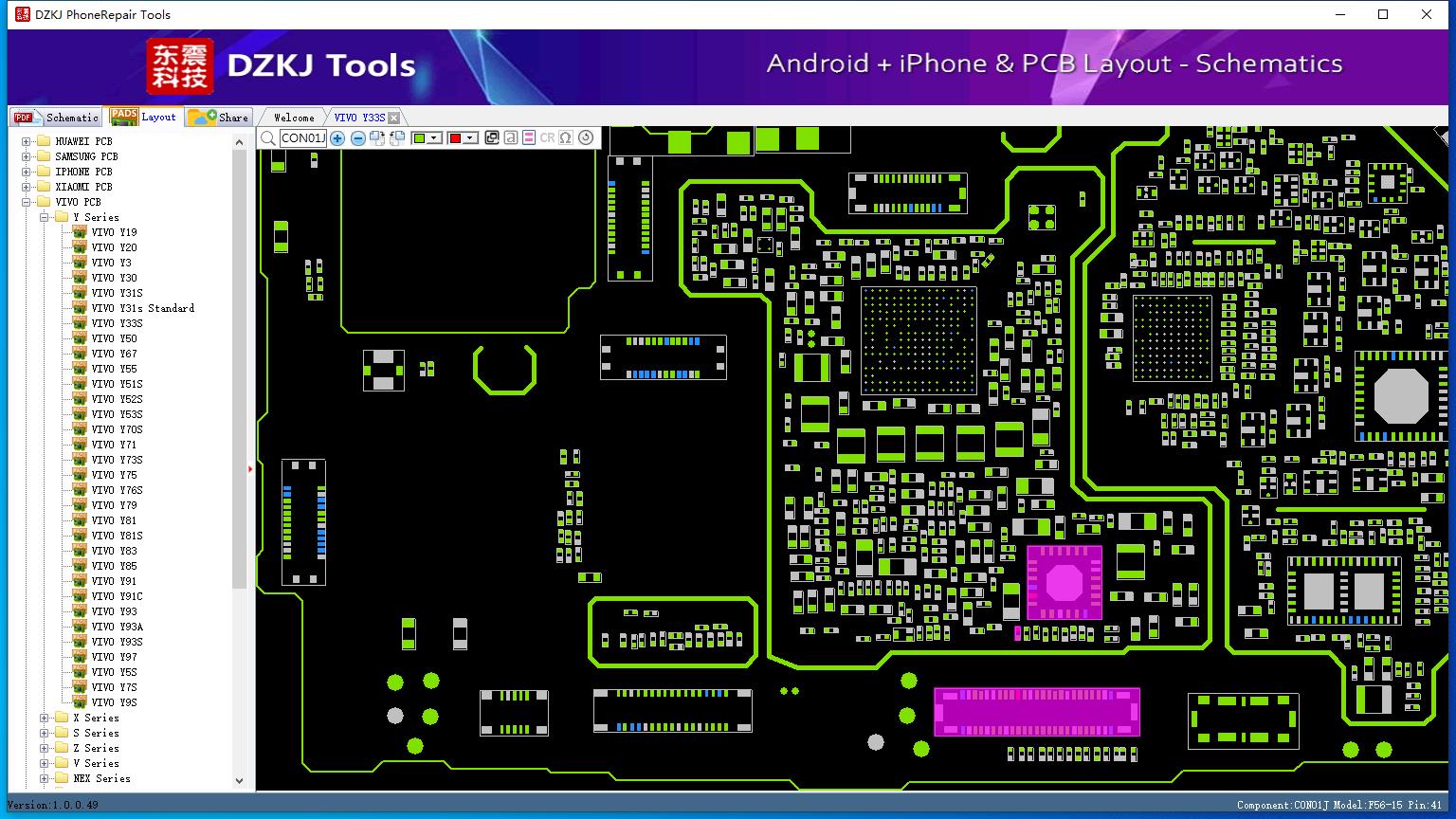Screen dimensions: 1456x819
Task: Click the SAMSUNG PCB folder icon
Action: pos(43,156)
